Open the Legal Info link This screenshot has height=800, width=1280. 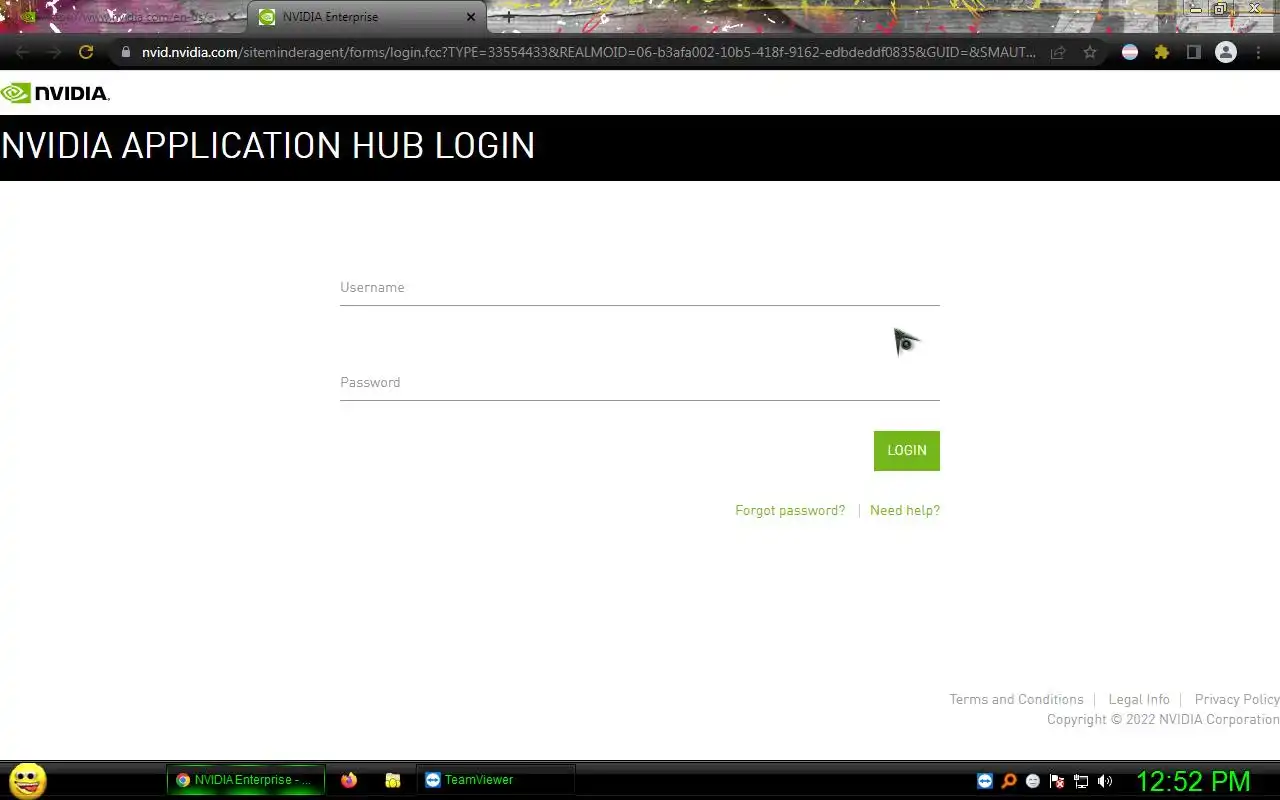coord(1139,700)
